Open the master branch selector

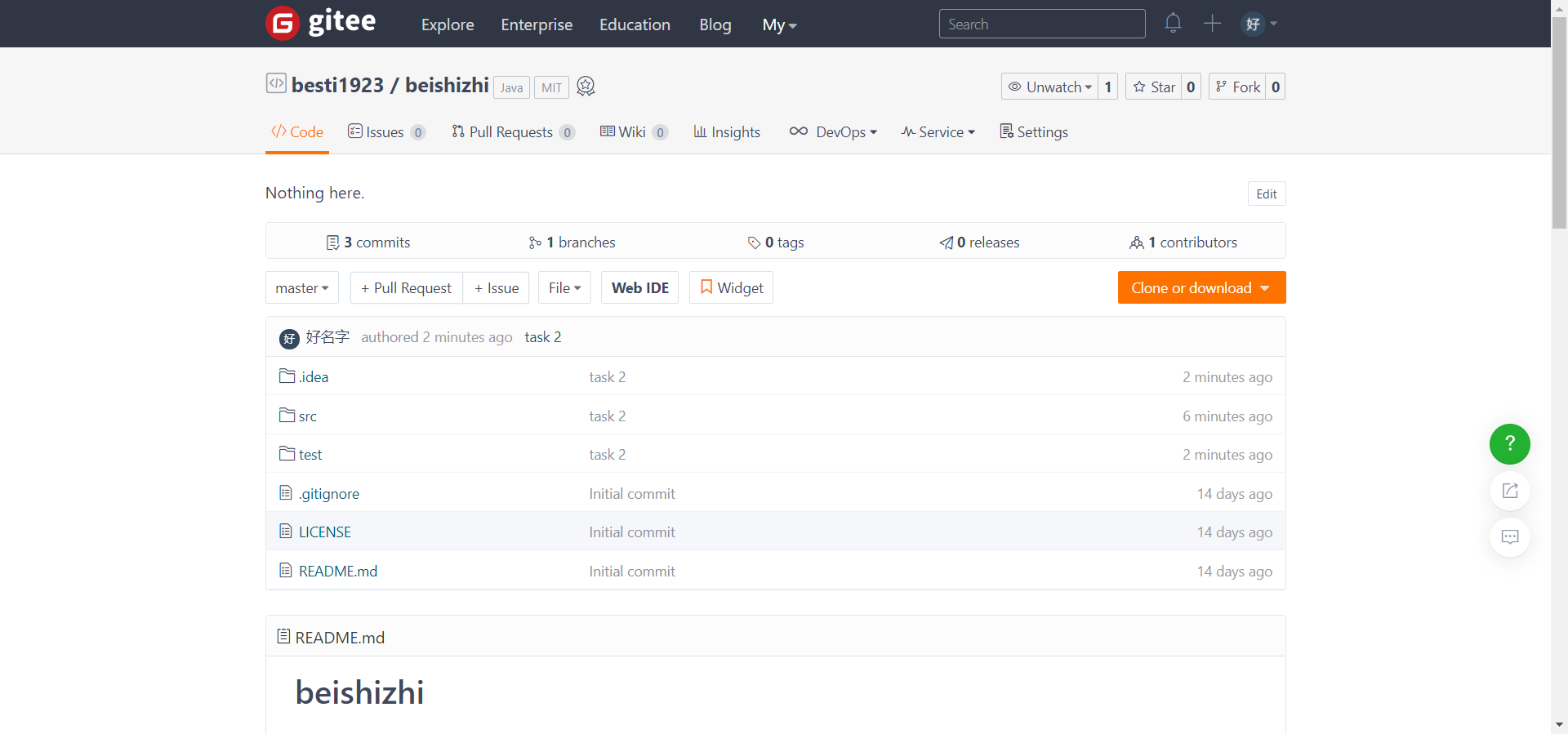[302, 287]
